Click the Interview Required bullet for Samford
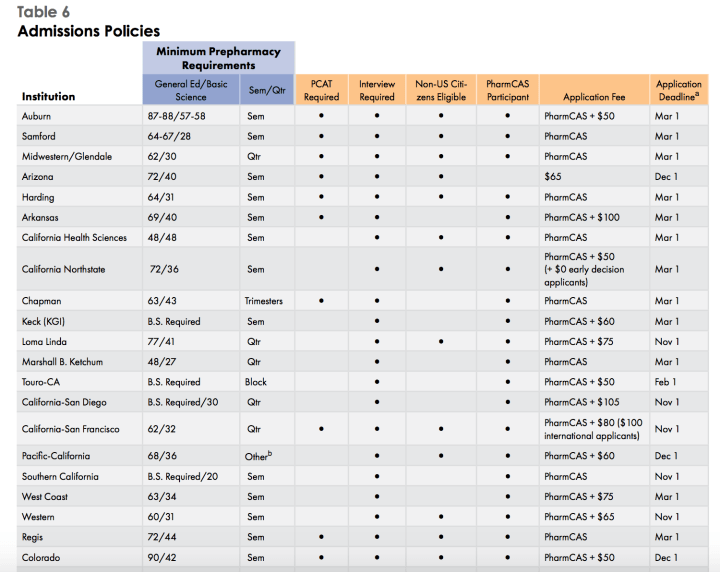The image size is (720, 572). pos(377,136)
